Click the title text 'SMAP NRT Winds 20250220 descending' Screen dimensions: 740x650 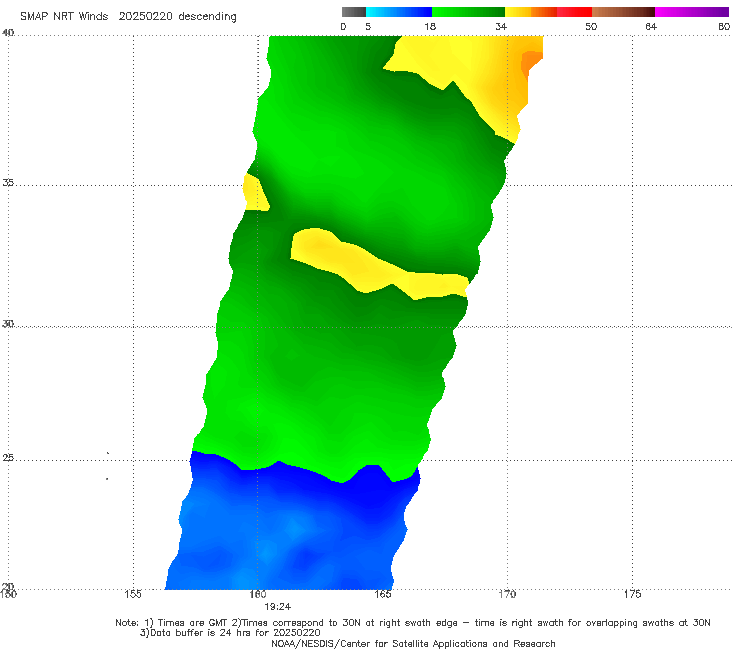pos(128,17)
